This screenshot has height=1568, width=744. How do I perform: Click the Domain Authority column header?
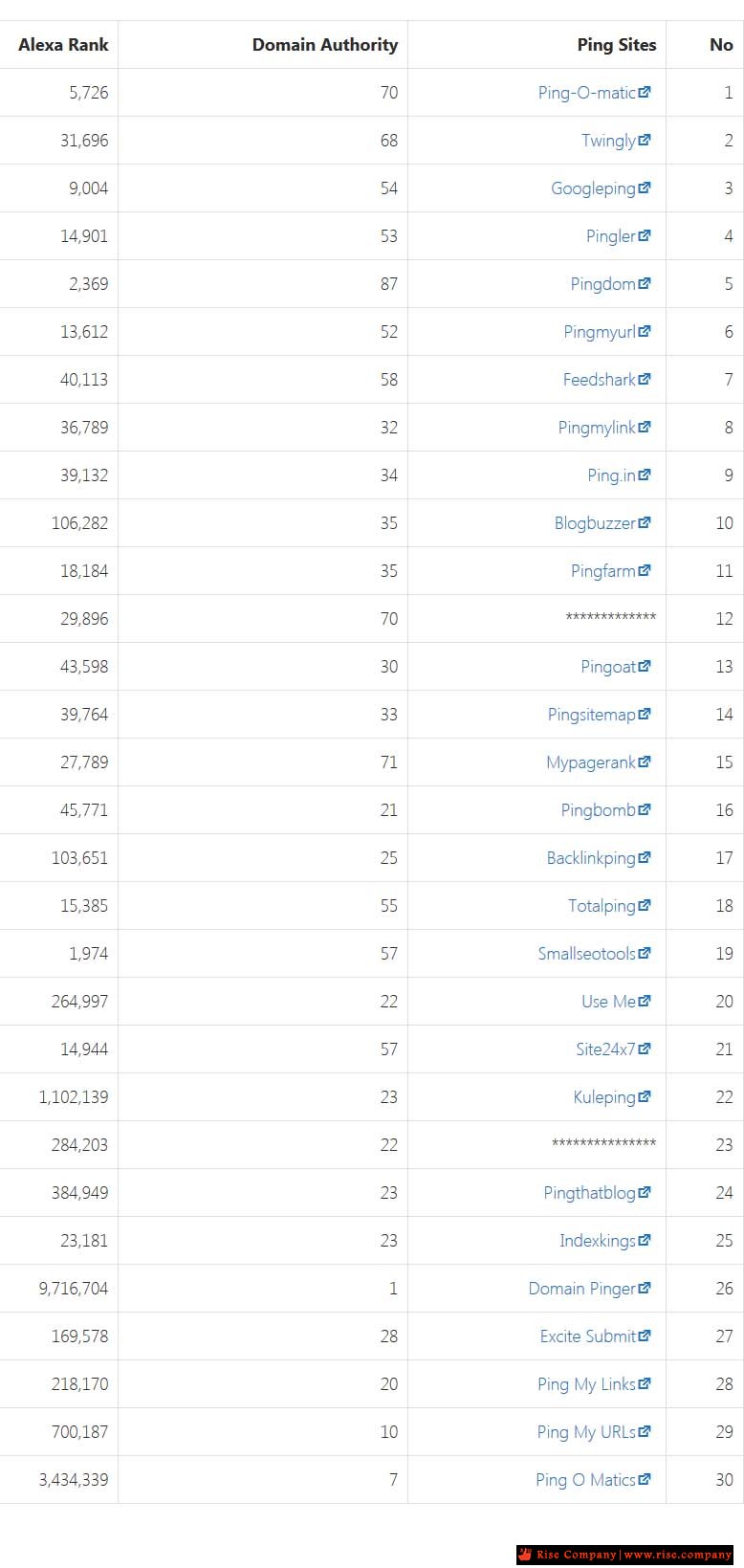[x=325, y=45]
